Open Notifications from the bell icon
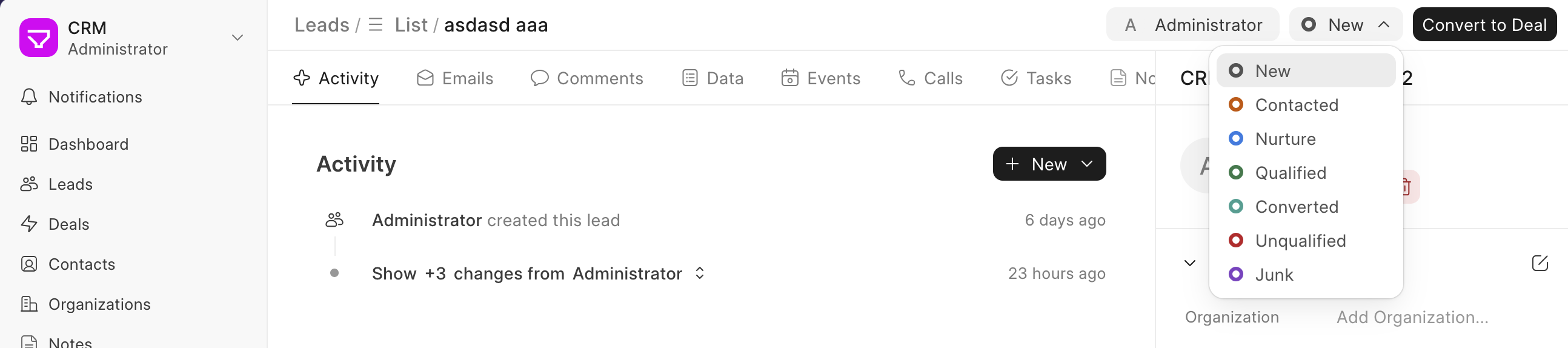1568x348 pixels. tap(28, 97)
